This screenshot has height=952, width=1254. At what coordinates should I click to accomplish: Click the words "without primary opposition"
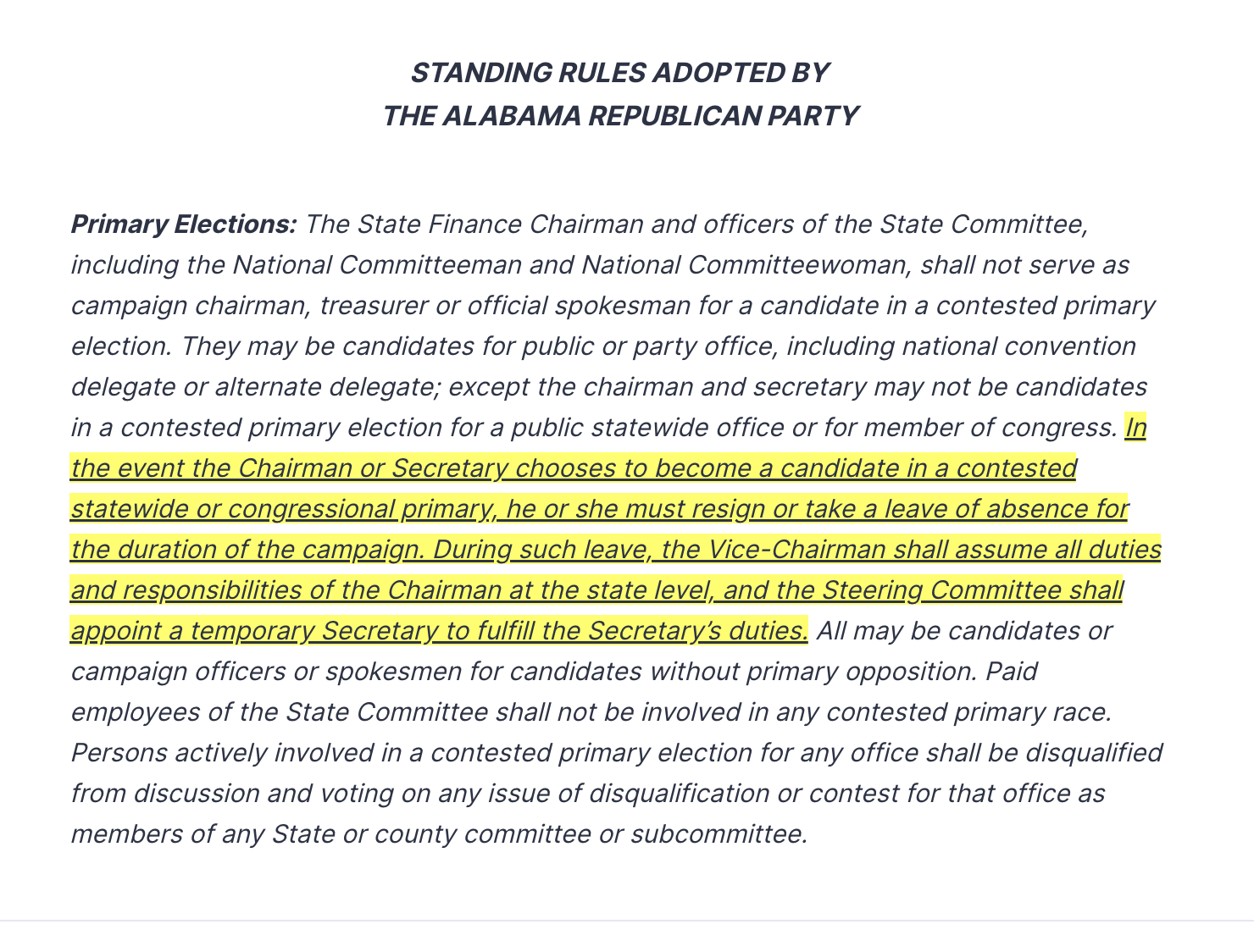coord(813,672)
